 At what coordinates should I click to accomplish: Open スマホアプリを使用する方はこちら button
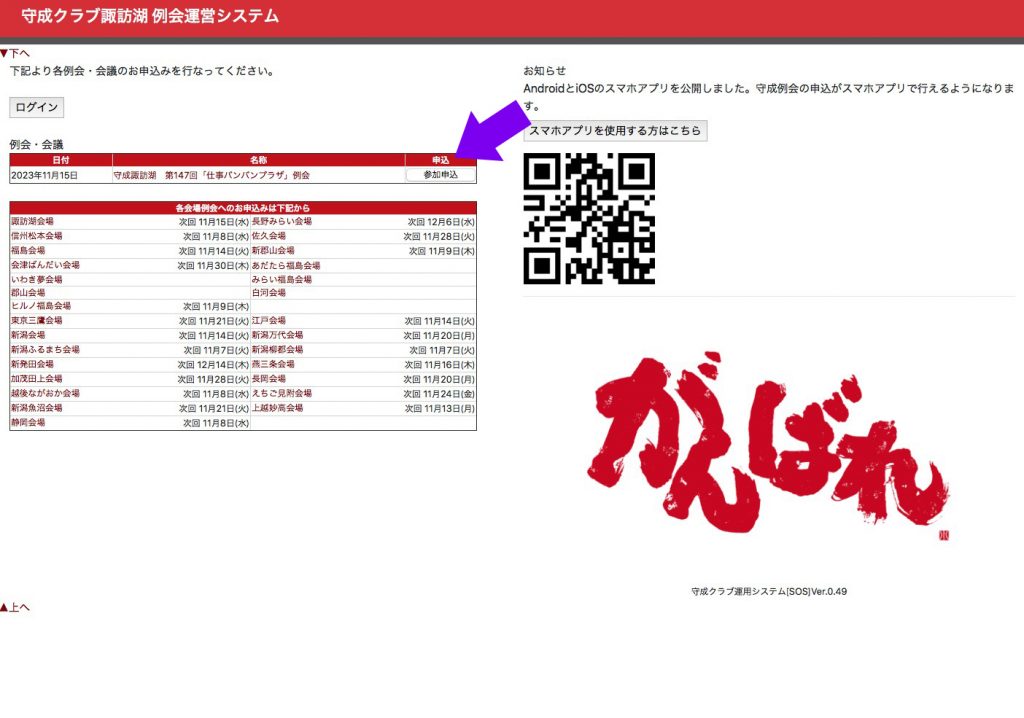pyautogui.click(x=615, y=131)
